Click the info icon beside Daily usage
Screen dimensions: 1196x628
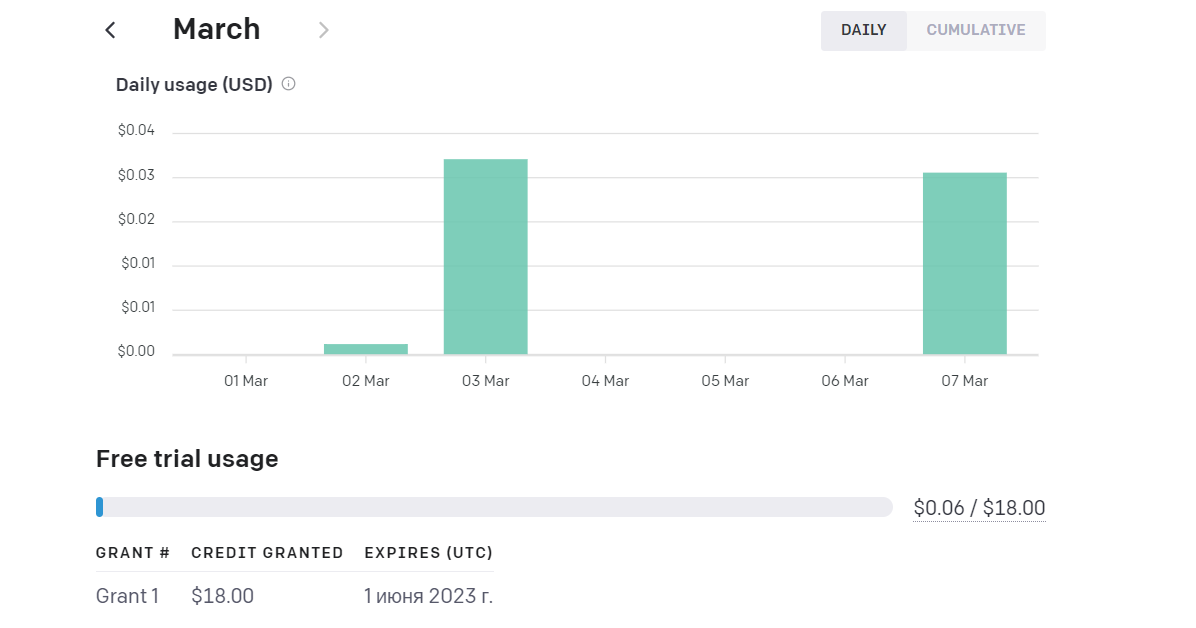coord(289,84)
